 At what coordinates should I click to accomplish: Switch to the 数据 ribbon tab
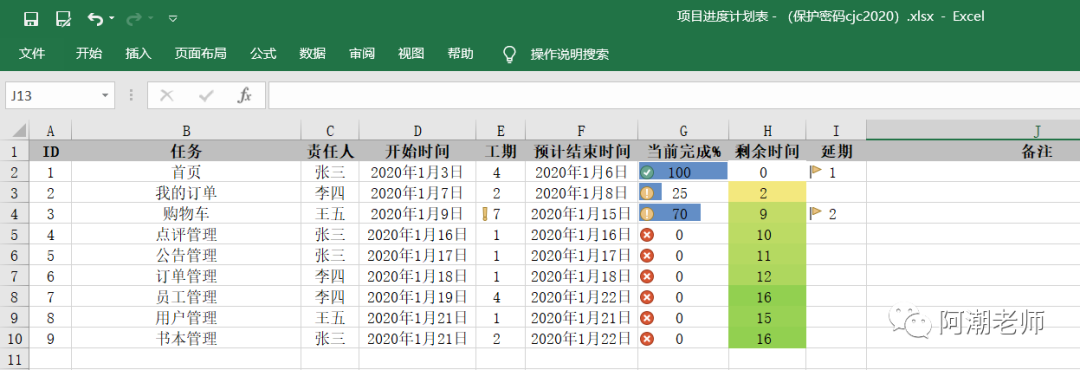click(313, 54)
